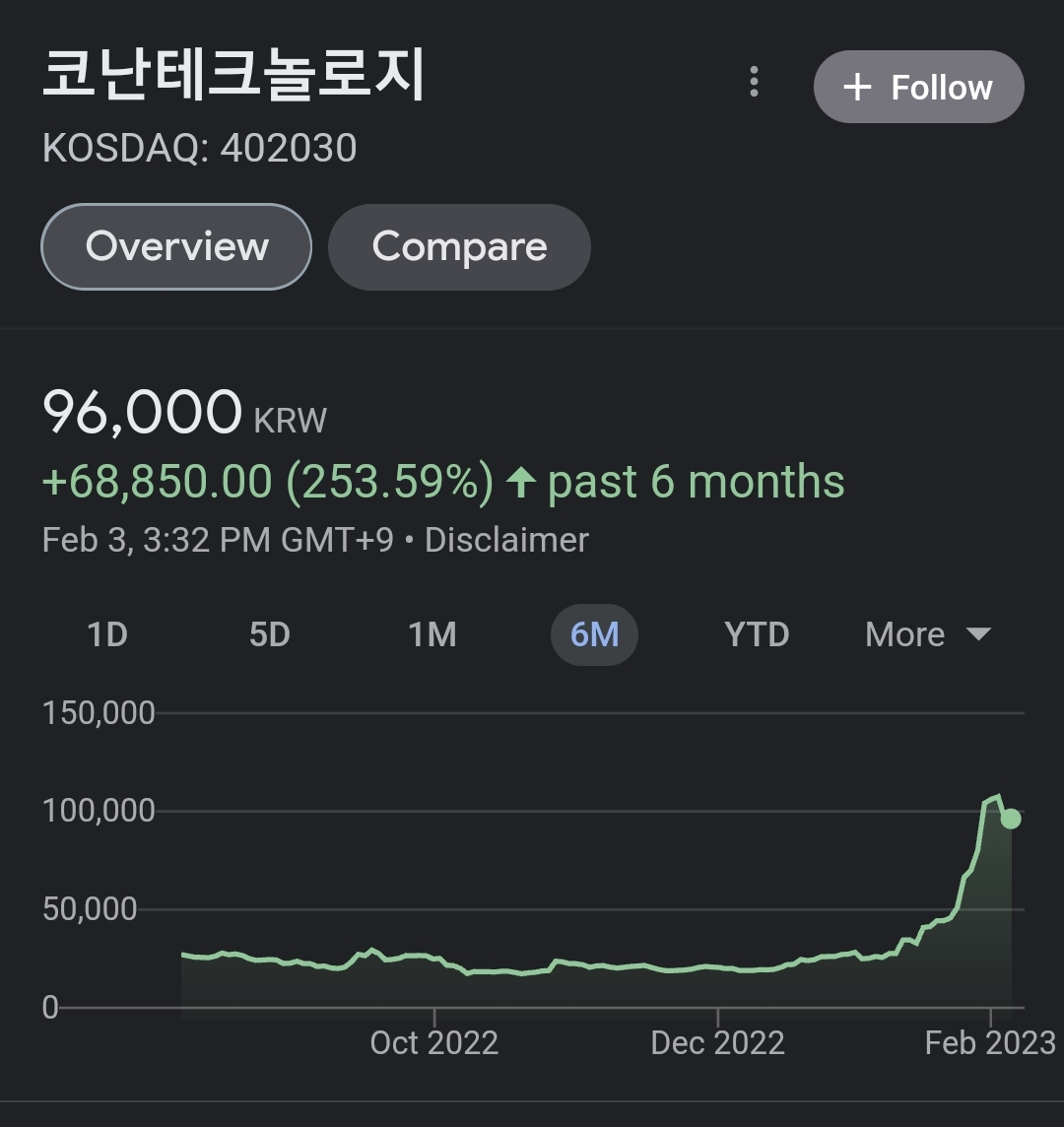The image size is (1064, 1127).
Task: Select the 1D time range
Action: [x=107, y=634]
